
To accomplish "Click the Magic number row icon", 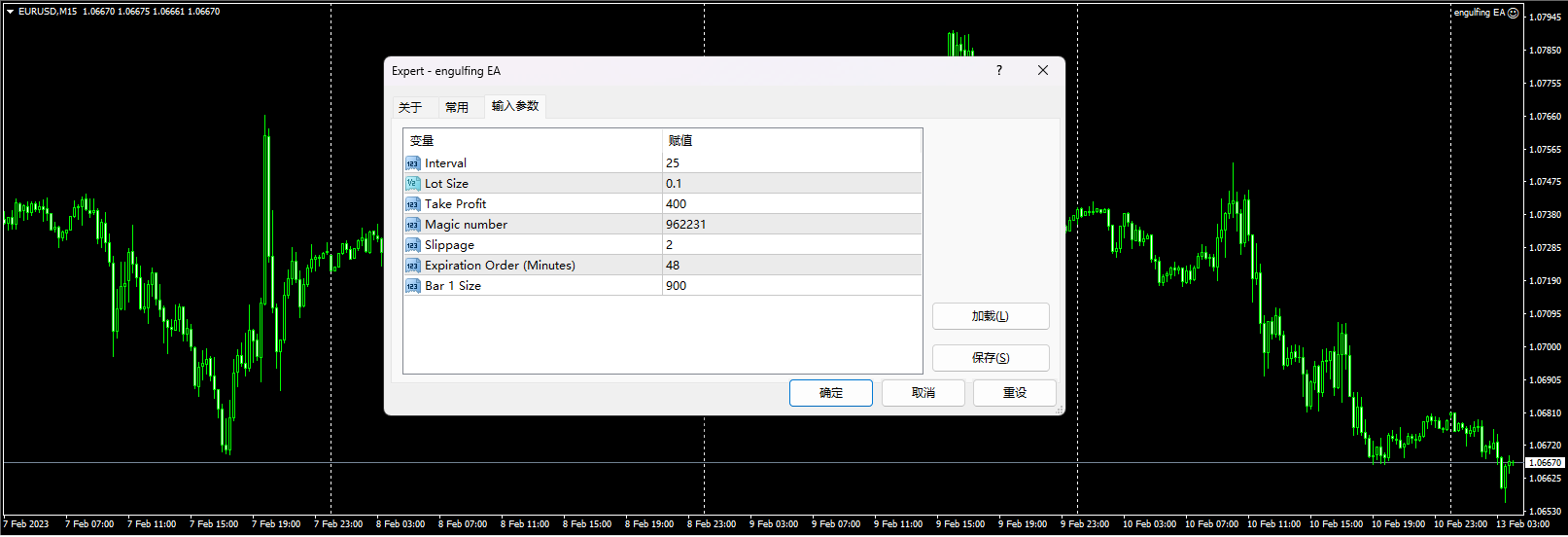I will [x=413, y=225].
